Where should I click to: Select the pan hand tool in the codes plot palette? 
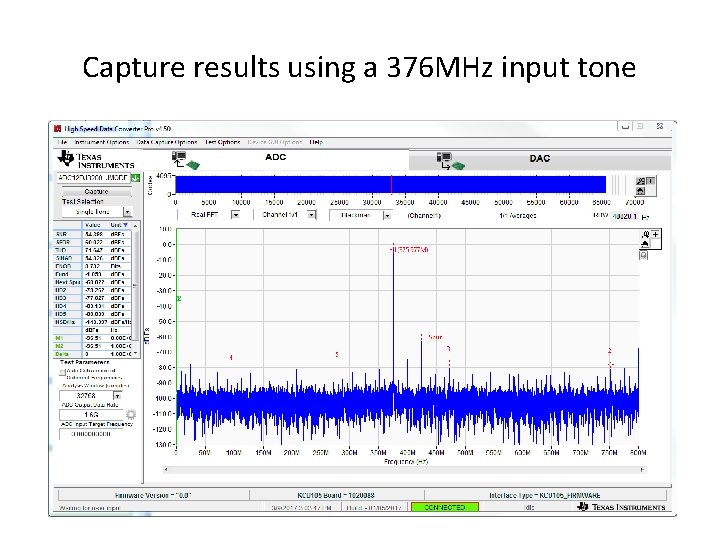[641, 190]
